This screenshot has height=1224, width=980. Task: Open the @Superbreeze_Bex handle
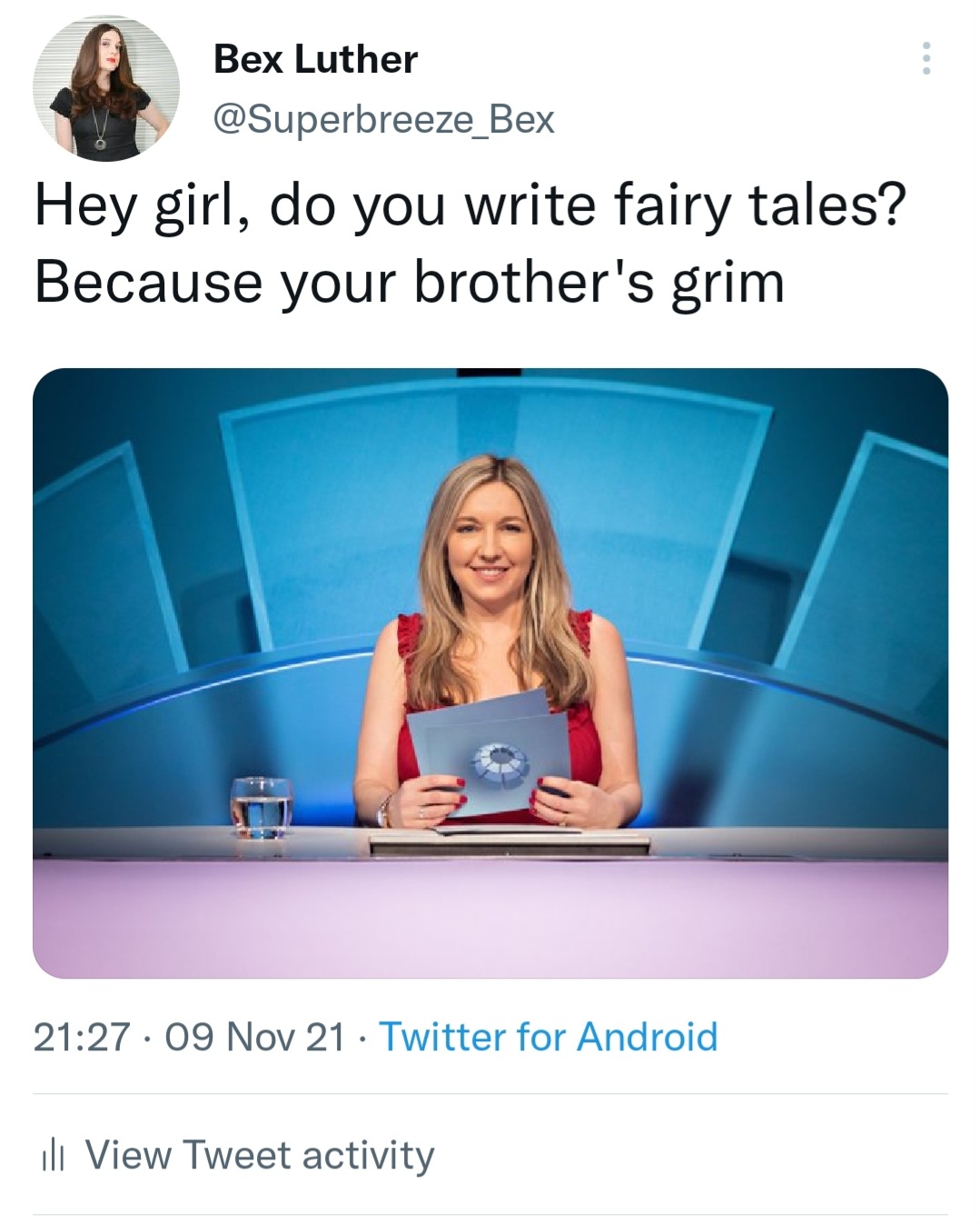(382, 119)
